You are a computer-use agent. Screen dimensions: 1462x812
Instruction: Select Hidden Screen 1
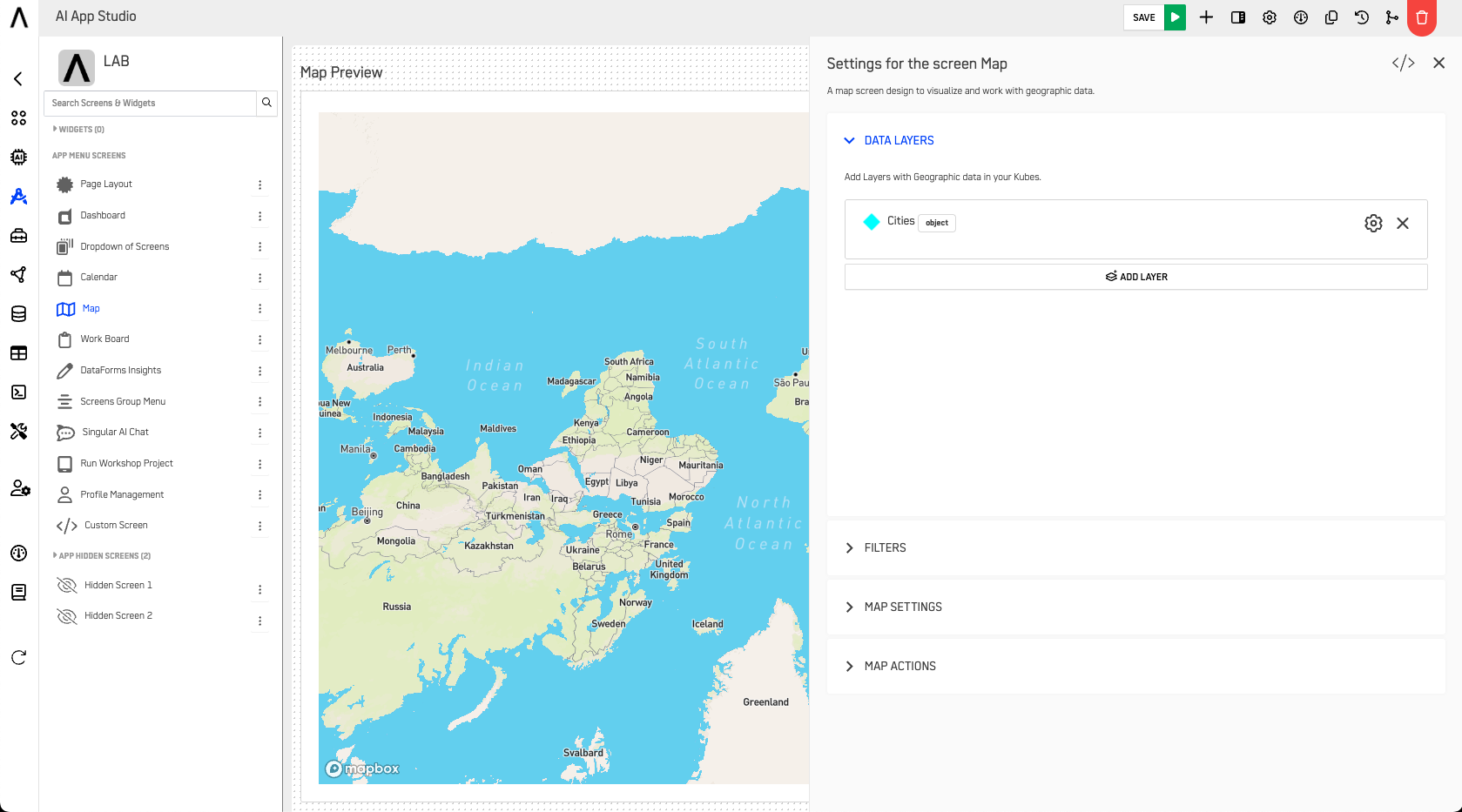click(118, 586)
